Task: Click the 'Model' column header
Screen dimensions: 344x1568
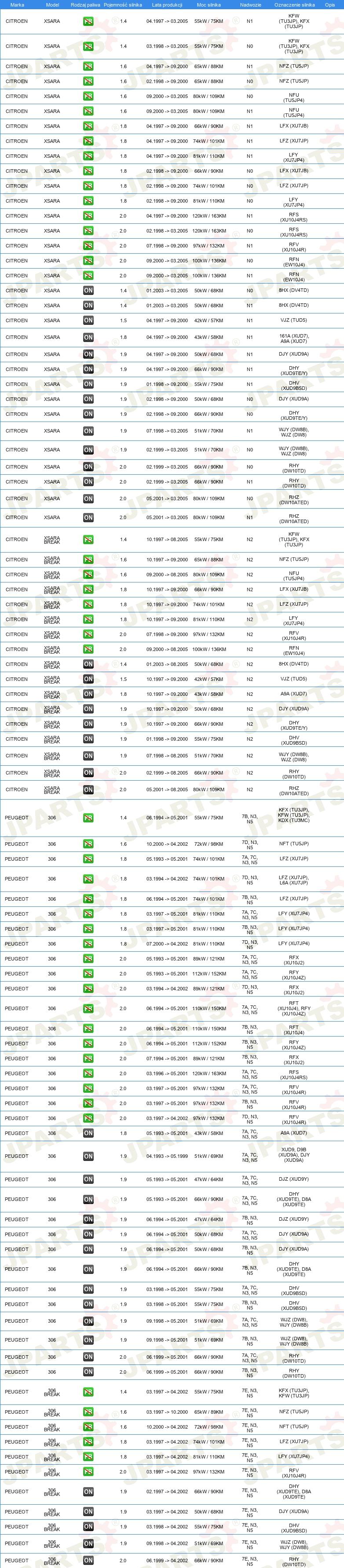Action: coord(52,4)
